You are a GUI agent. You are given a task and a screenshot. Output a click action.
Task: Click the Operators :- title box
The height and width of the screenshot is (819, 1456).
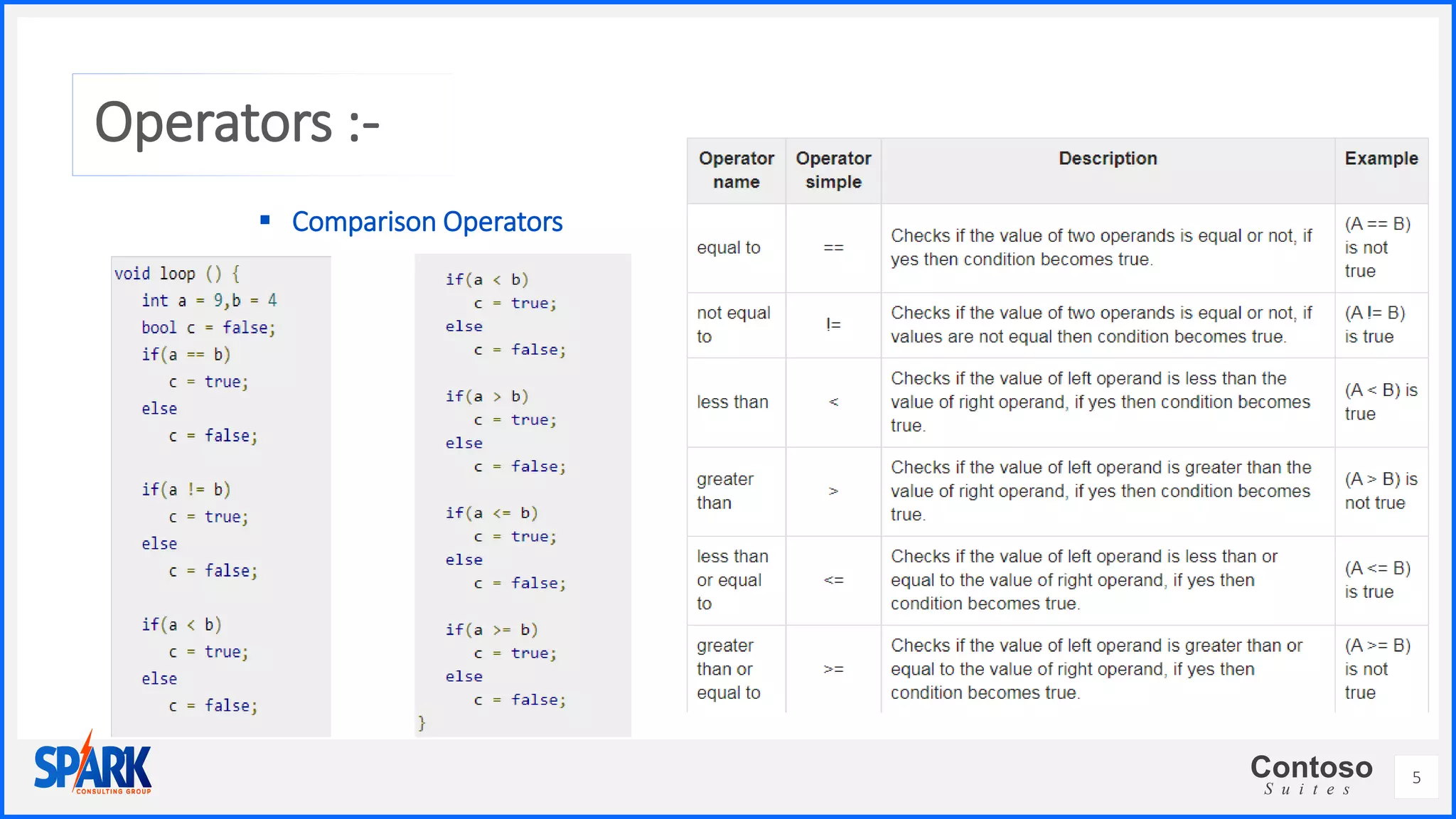tap(263, 124)
